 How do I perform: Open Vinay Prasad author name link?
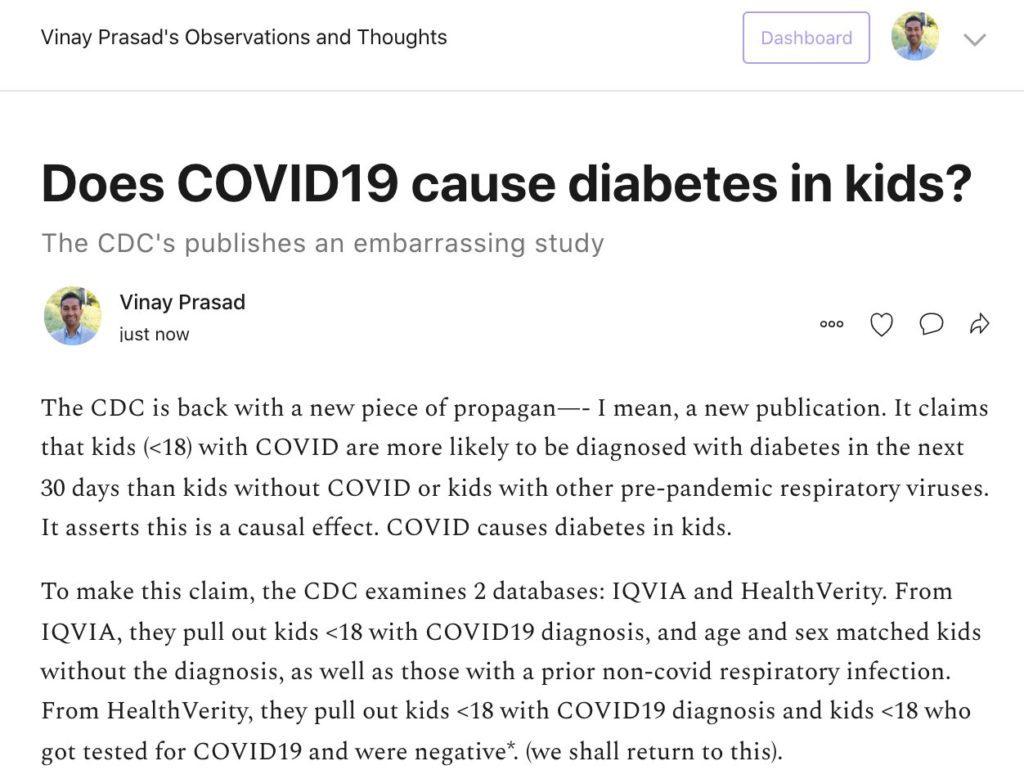(182, 302)
